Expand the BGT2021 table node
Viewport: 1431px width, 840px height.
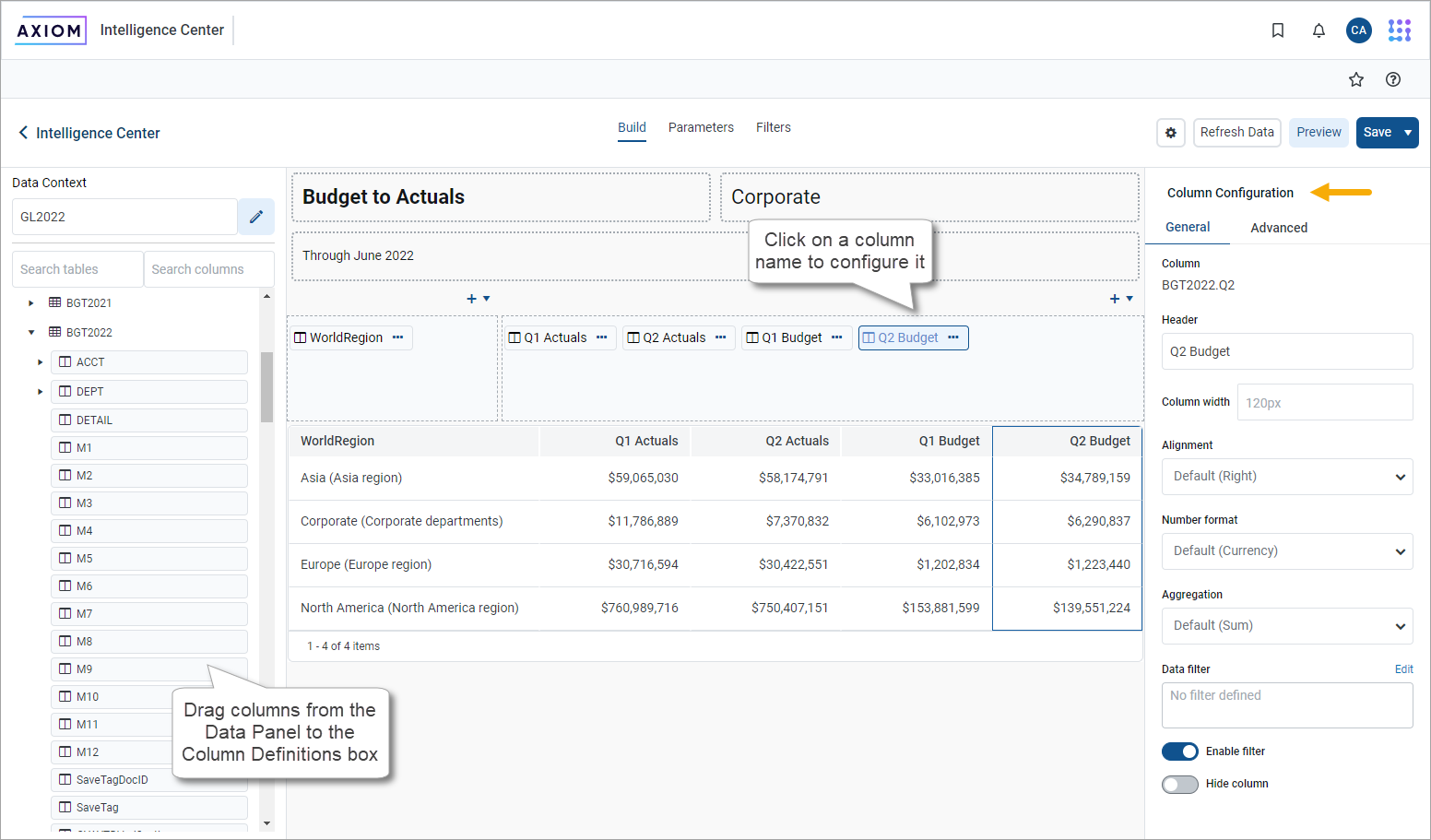click(x=30, y=302)
